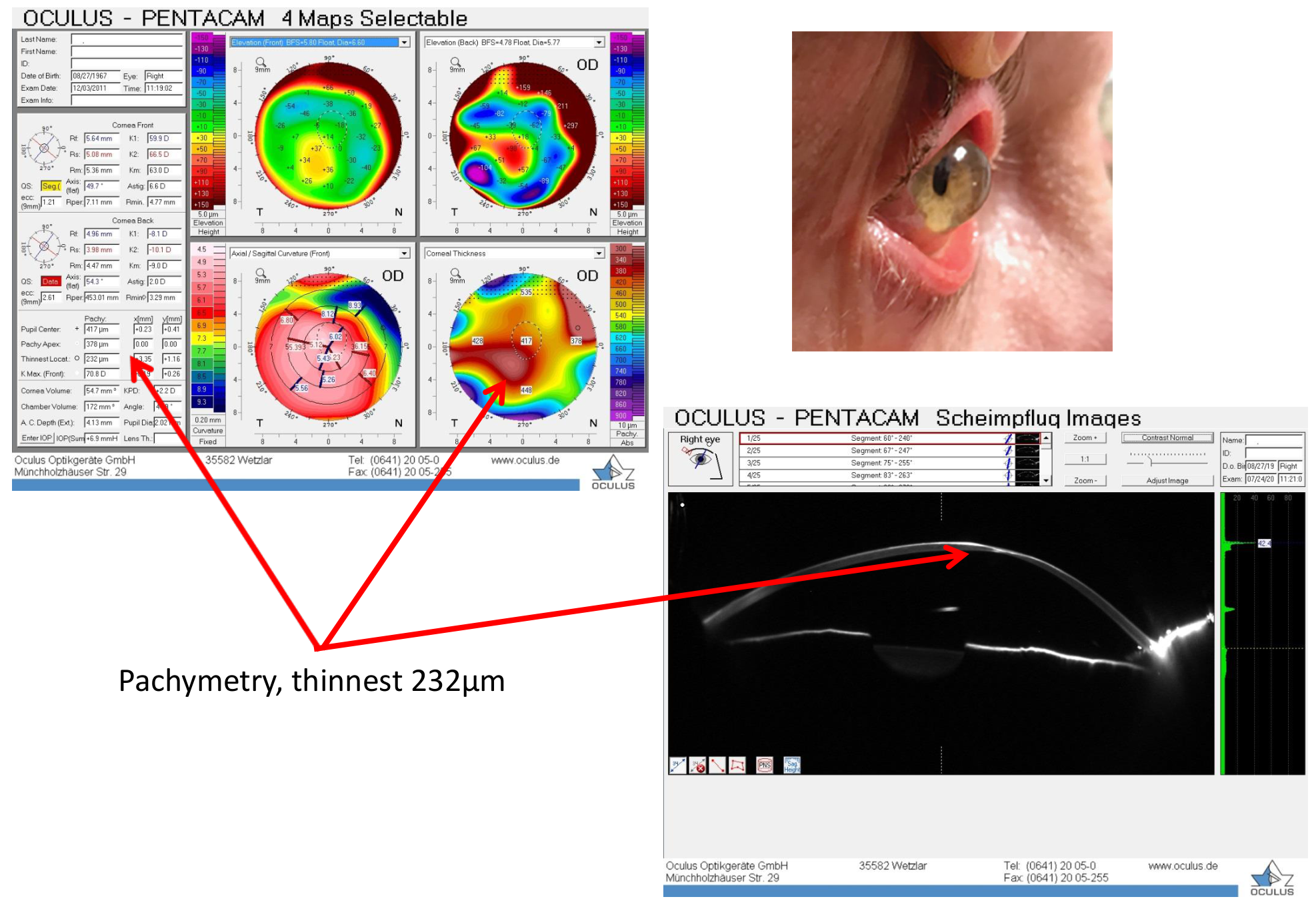This screenshot has height=905, width=1316.
Task: Open the Elevation (Front) map type dropdown
Action: 404,42
